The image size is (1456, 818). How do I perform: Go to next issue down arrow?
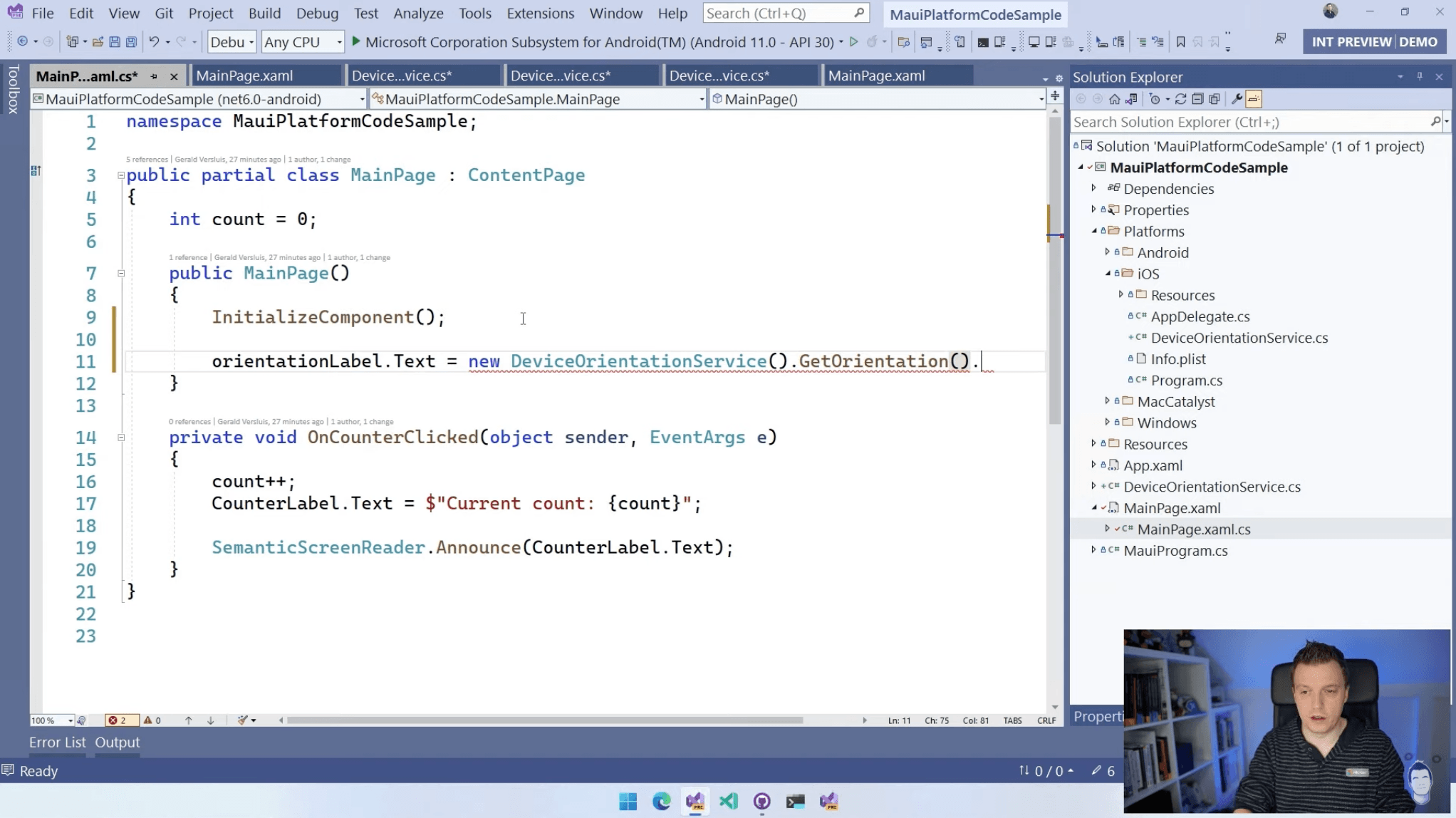(211, 720)
